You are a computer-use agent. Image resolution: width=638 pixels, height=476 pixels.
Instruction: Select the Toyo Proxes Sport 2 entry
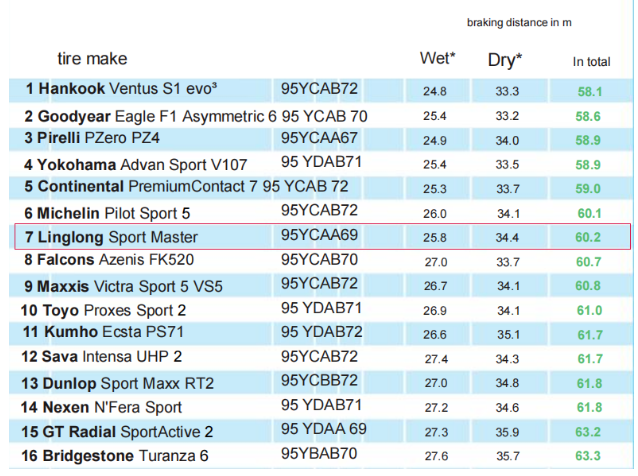[321, 310]
